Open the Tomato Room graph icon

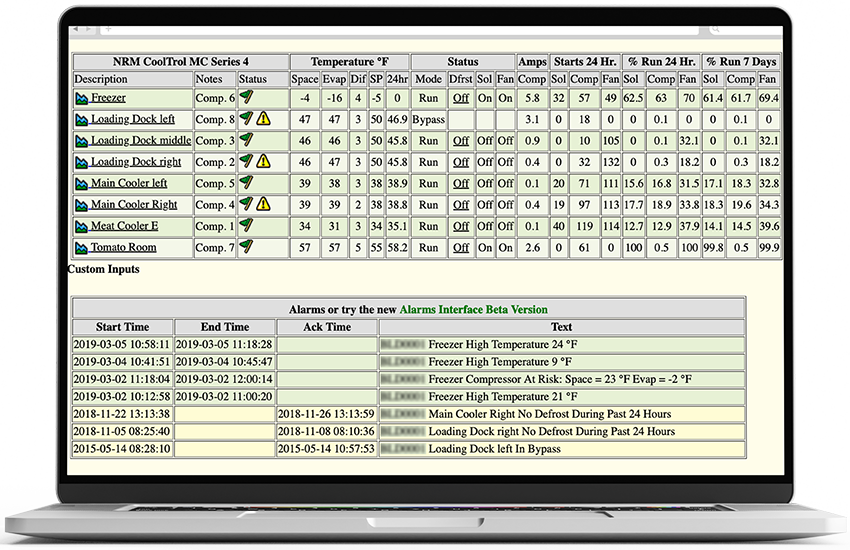[81, 248]
